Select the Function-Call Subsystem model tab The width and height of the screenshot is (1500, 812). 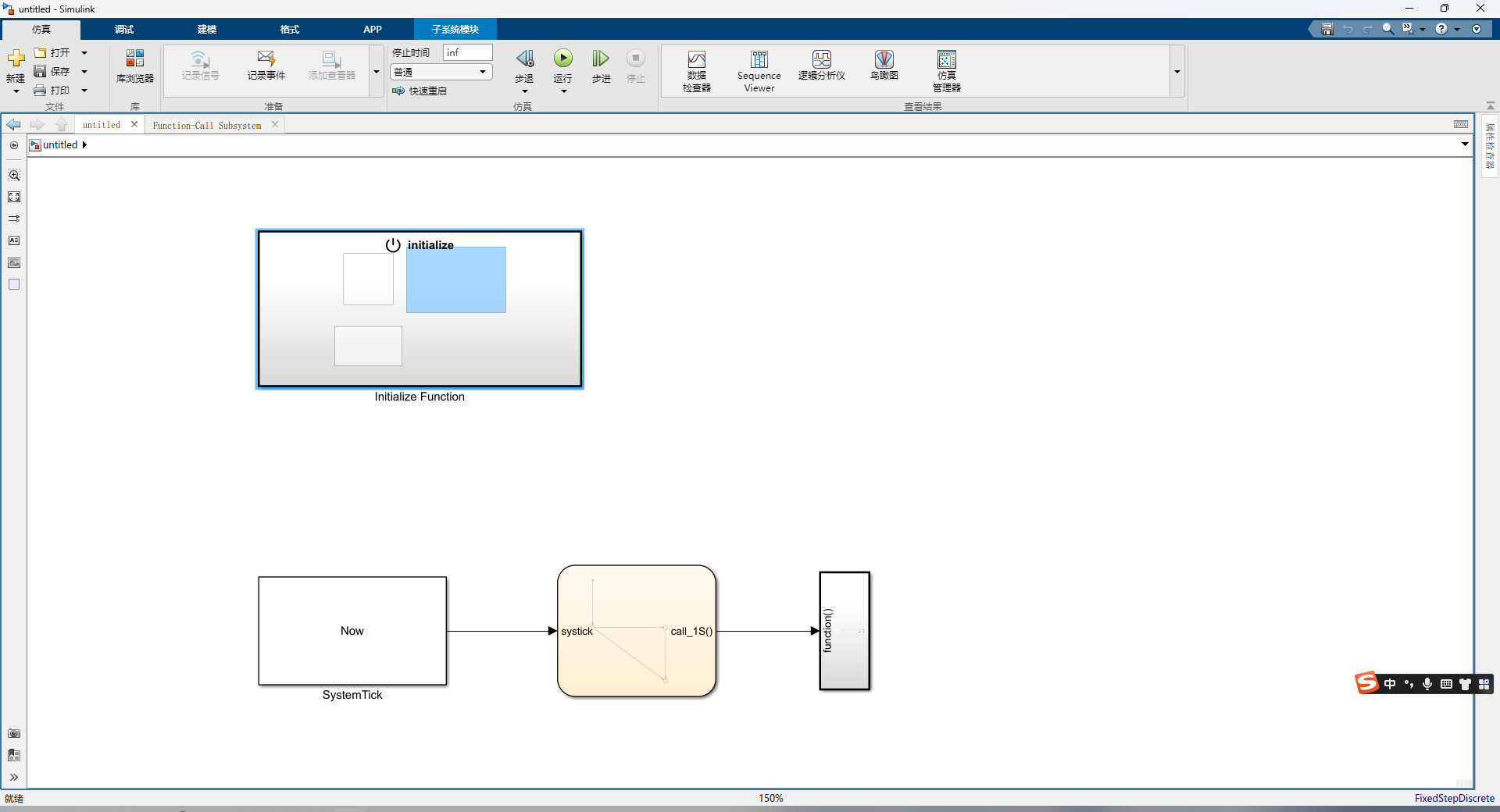(206, 125)
